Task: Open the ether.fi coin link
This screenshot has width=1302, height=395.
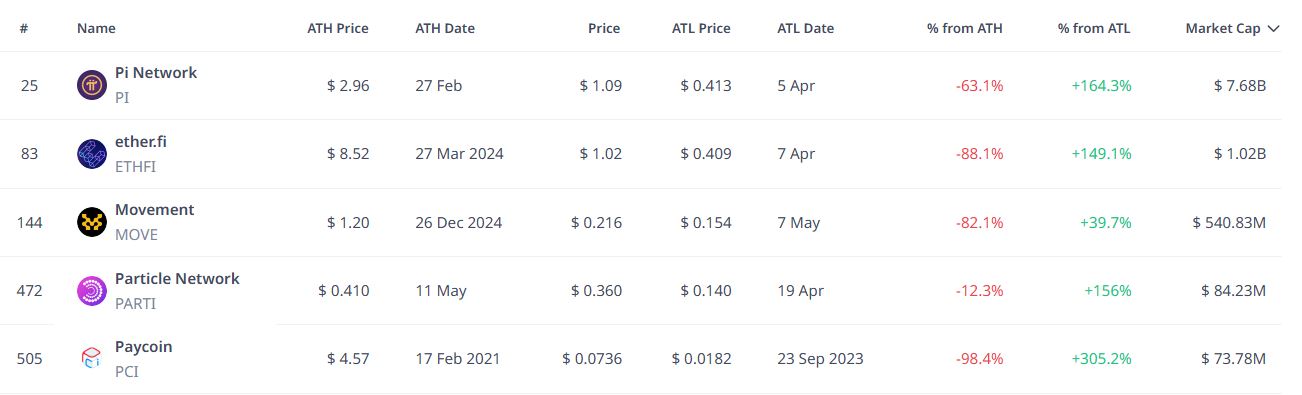Action: pyautogui.click(x=141, y=141)
